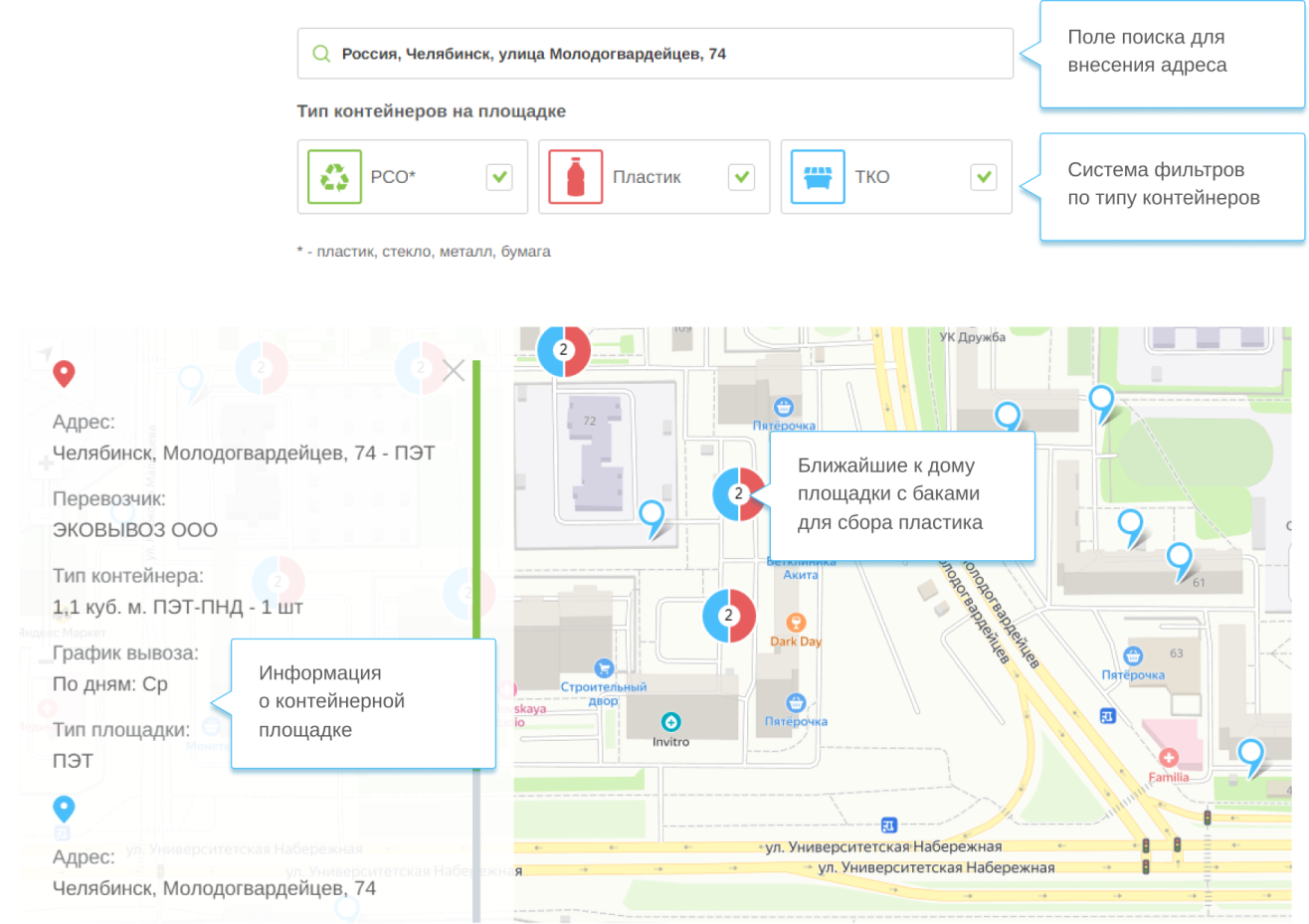
Task: Click Familia store map icon
Action: [x=1169, y=758]
